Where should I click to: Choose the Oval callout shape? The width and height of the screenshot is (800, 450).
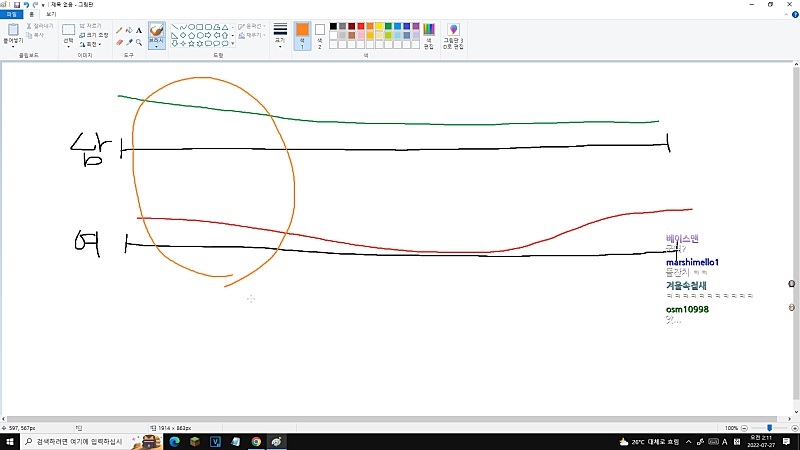tap(216, 44)
